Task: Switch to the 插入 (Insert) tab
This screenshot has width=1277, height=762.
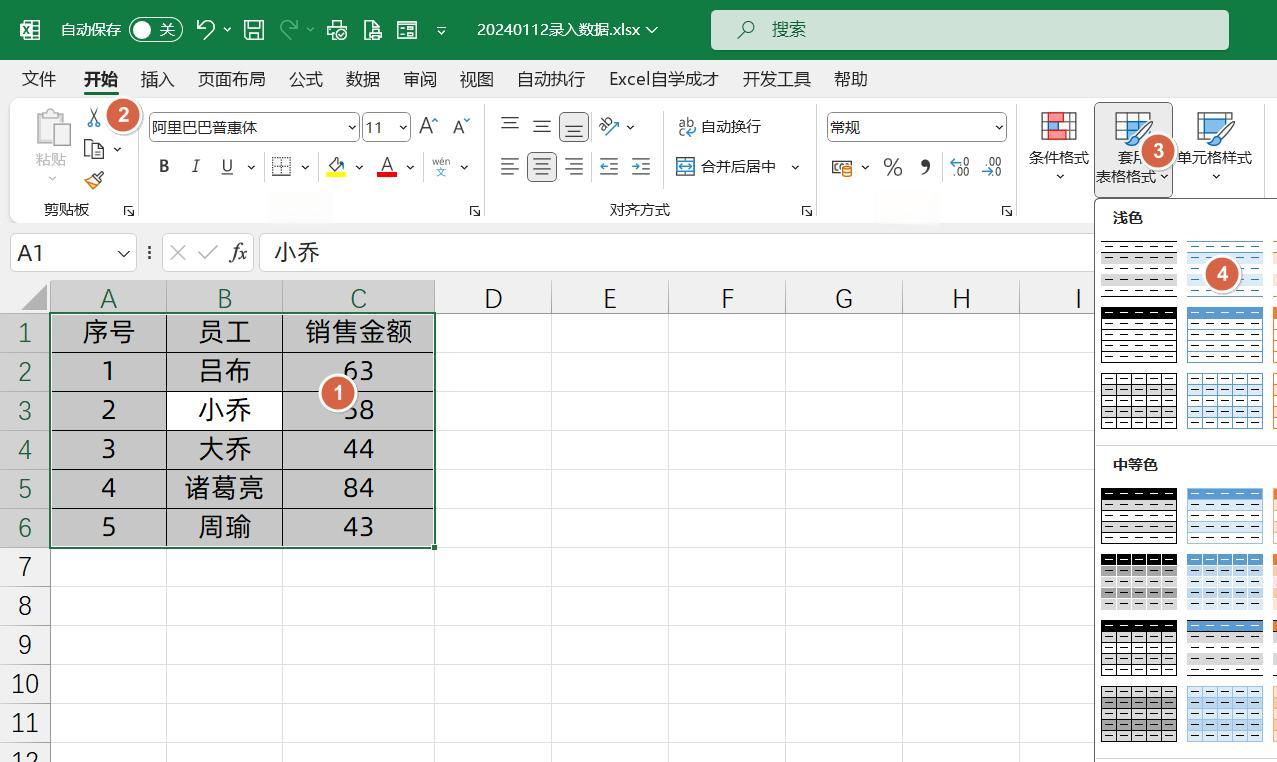Action: 157,79
